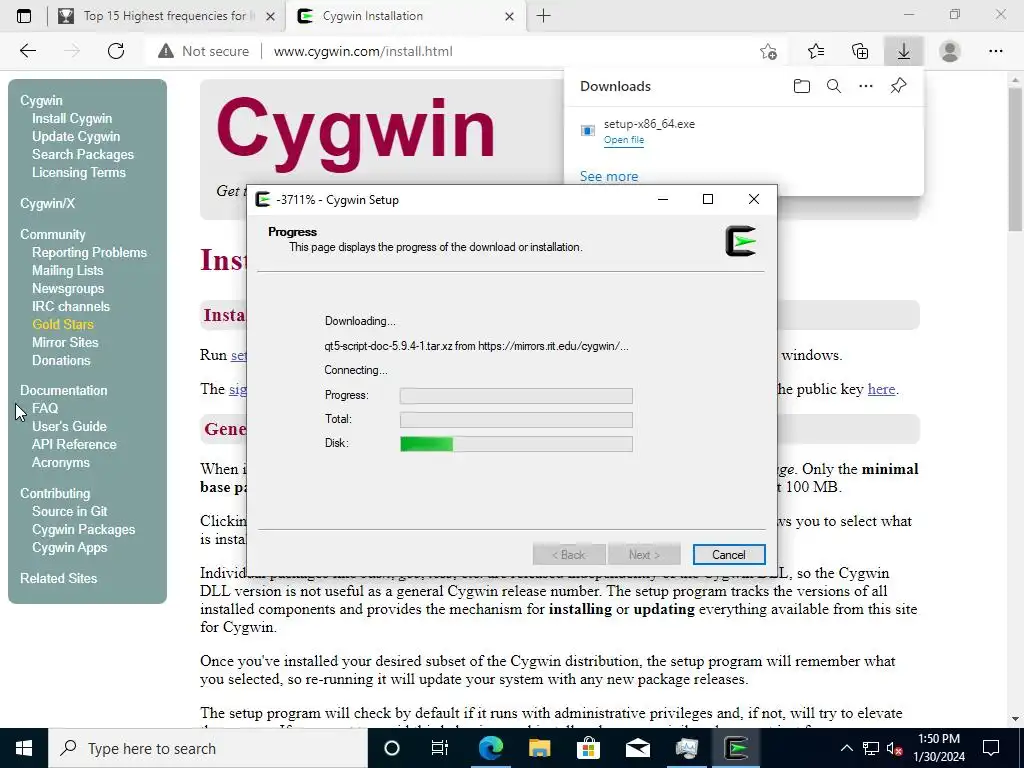This screenshot has width=1024, height=768.
Task: Open Donations sidebar link
Action: click(61, 360)
